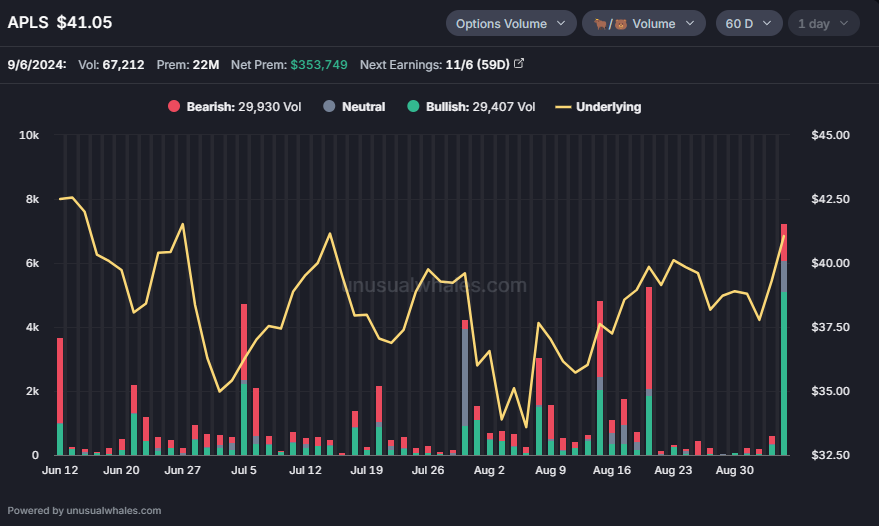Open the 1 day interval dropdown
The image size is (879, 526).
click(x=823, y=24)
